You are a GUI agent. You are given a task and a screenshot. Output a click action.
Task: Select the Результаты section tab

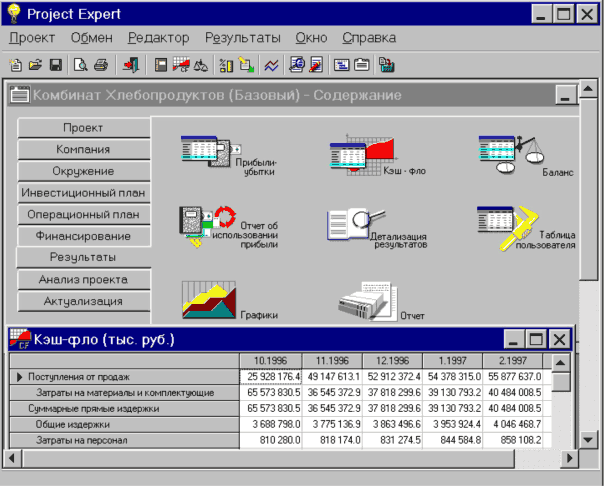(84, 258)
